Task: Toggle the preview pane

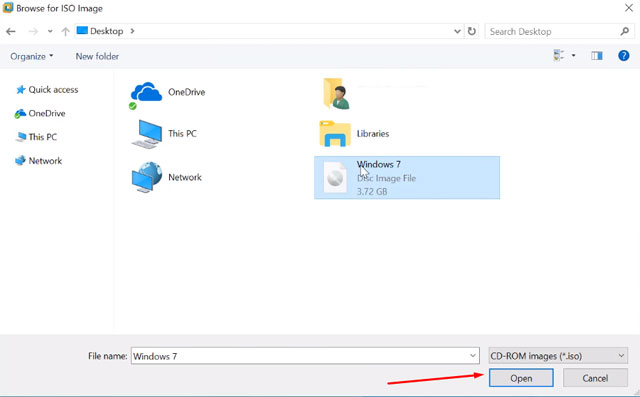Action: click(597, 55)
